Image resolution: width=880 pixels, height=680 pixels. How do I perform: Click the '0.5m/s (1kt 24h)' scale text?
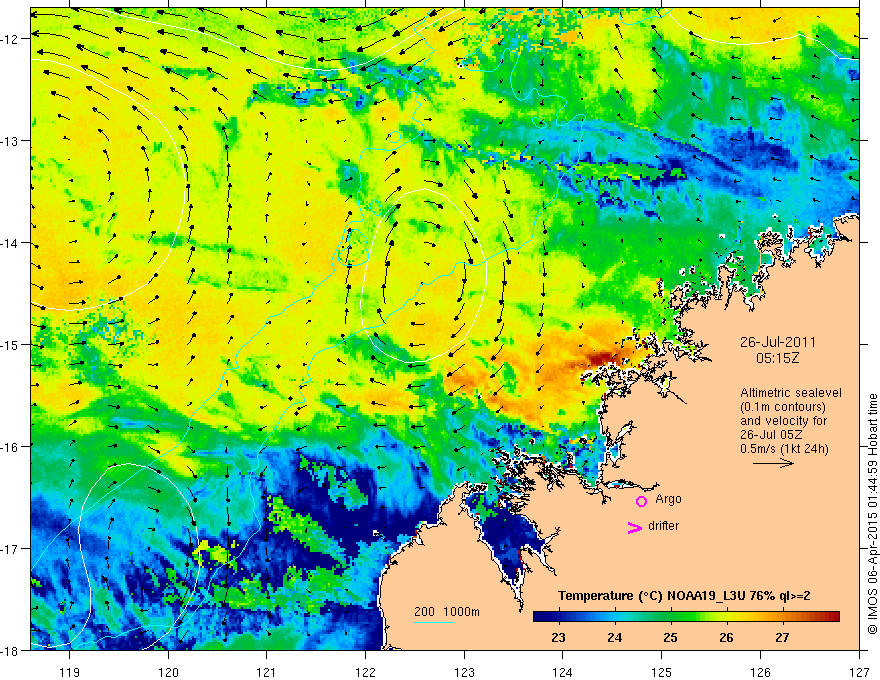pyautogui.click(x=784, y=449)
